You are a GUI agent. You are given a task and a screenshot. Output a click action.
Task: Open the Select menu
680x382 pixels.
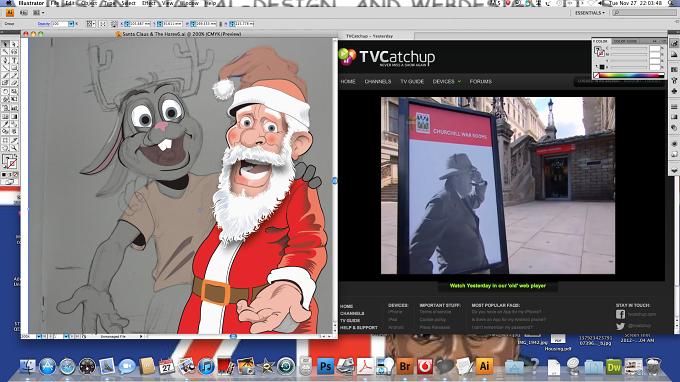point(128,3)
